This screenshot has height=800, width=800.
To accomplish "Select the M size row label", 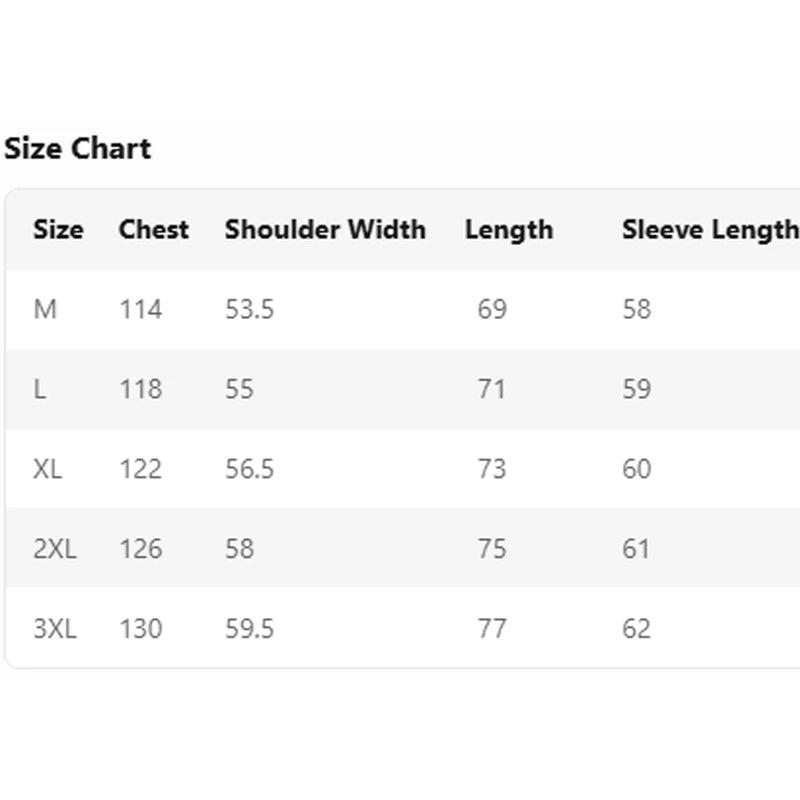I will (45, 310).
